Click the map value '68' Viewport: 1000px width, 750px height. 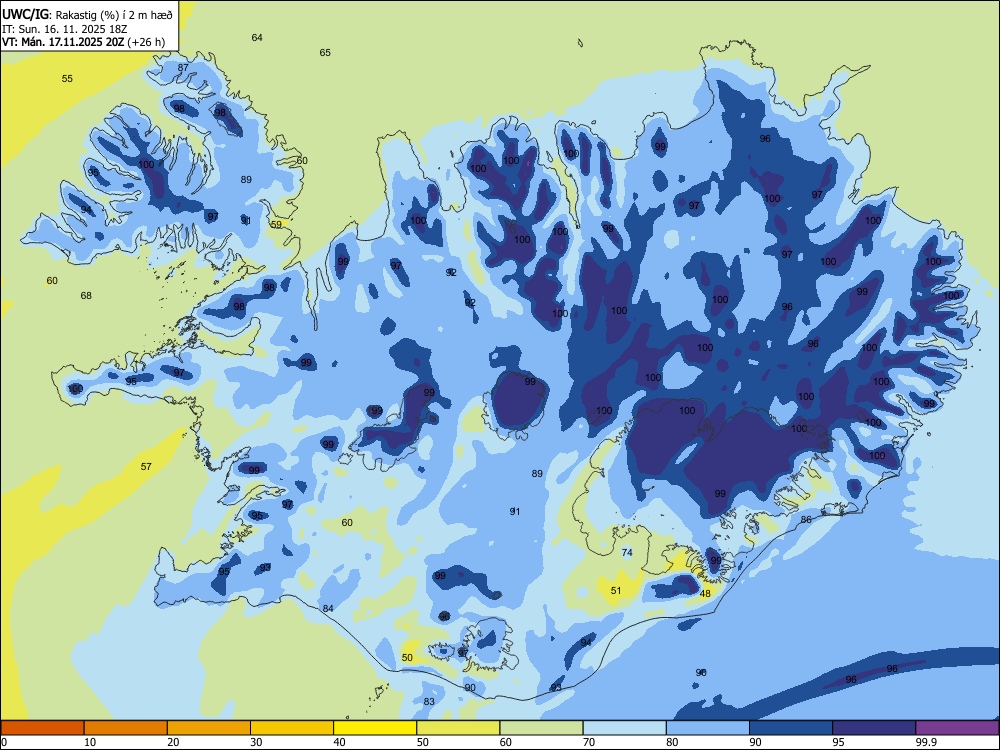pos(86,296)
